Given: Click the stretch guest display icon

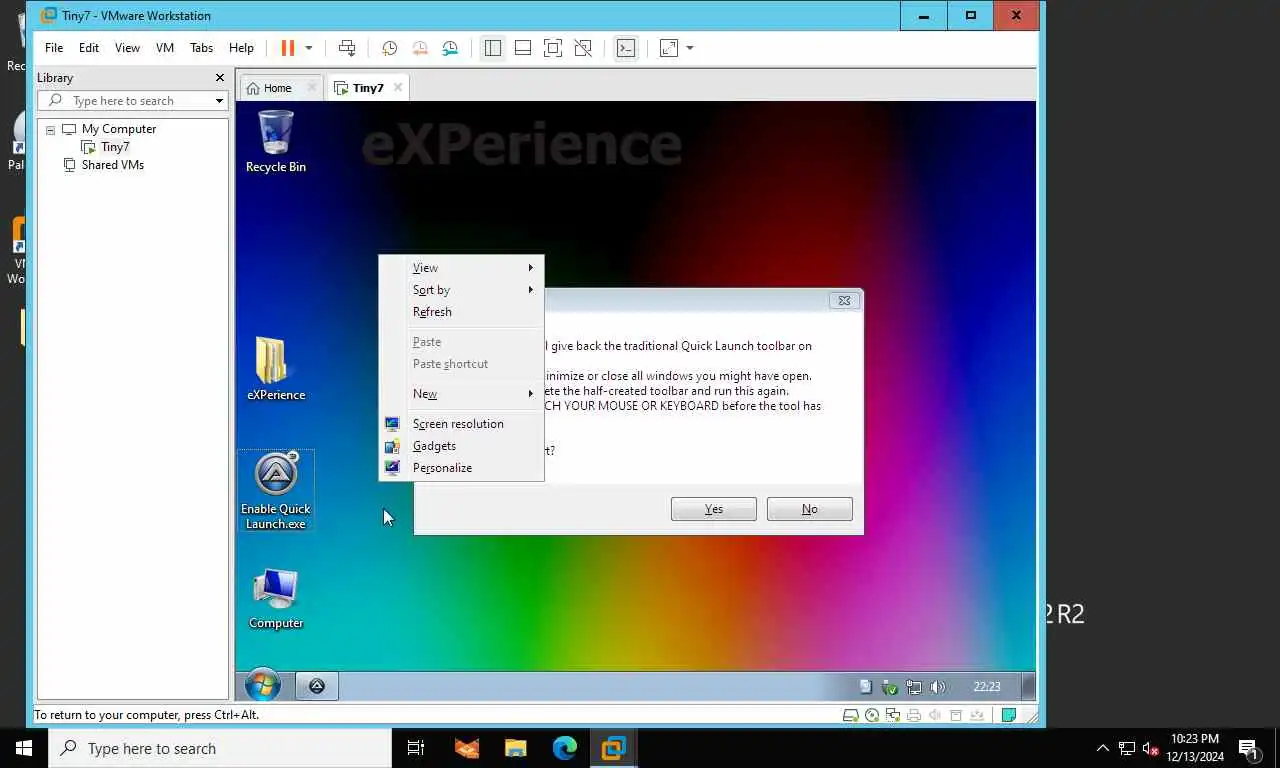Looking at the screenshot, I should (669, 48).
